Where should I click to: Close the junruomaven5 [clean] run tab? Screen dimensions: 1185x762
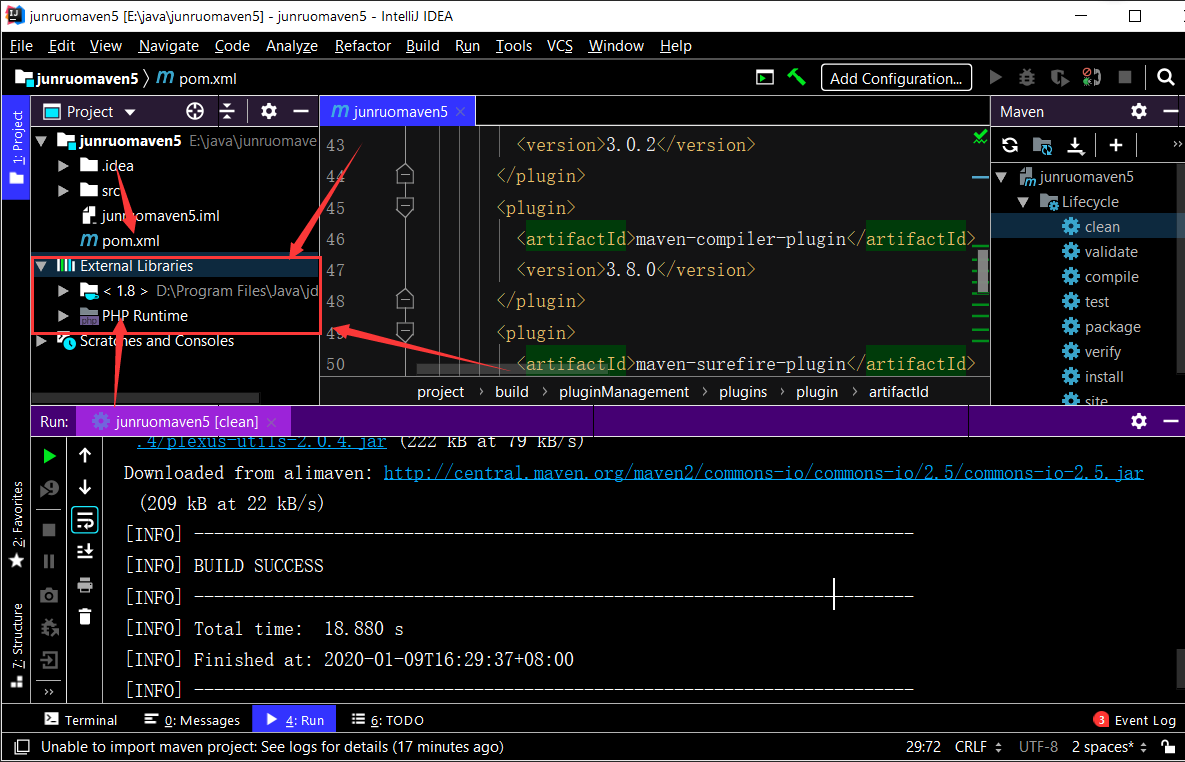pyautogui.click(x=273, y=422)
